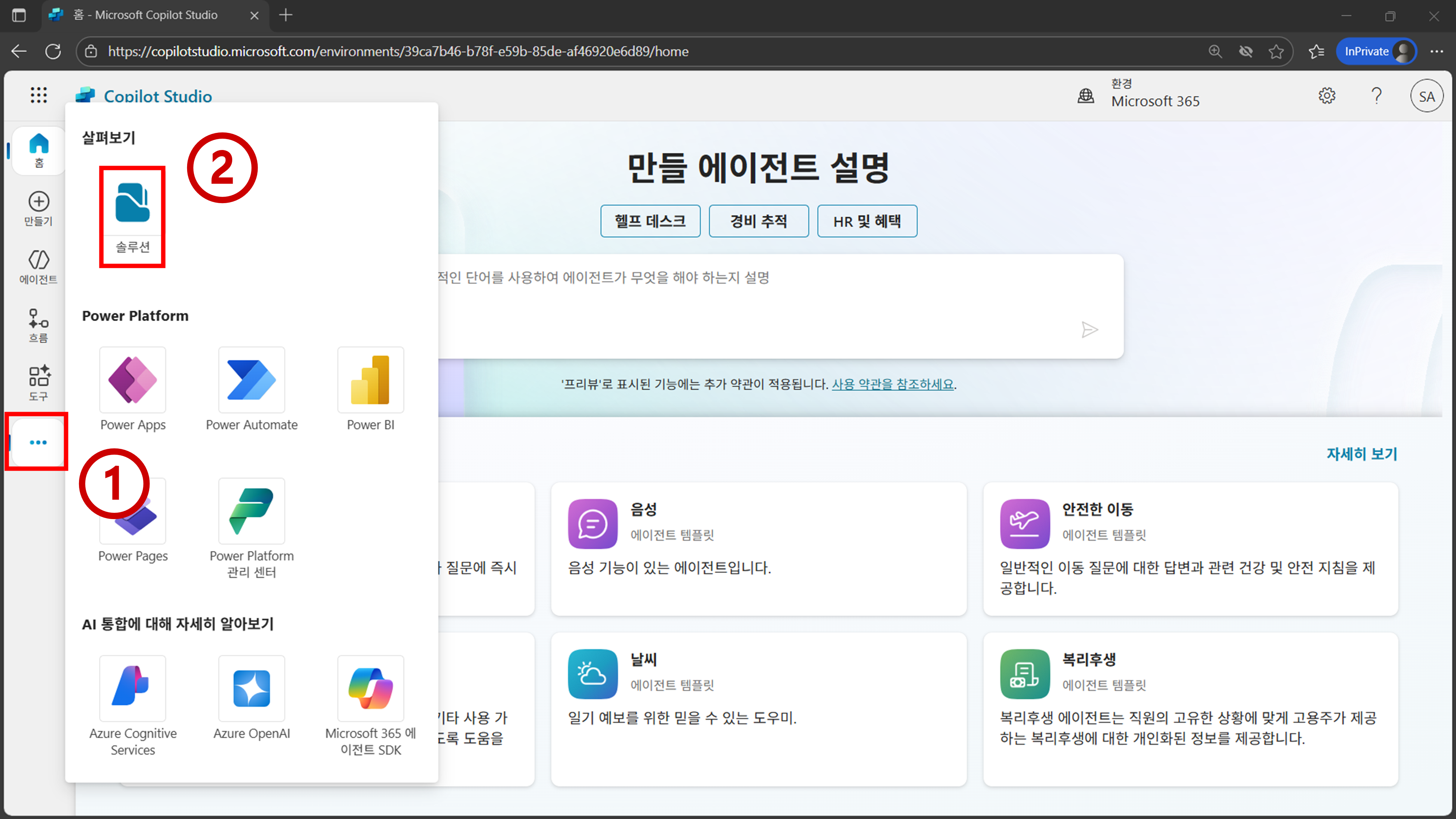Image resolution: width=1456 pixels, height=819 pixels.
Task: Open the settings gear in header
Action: point(1326,95)
